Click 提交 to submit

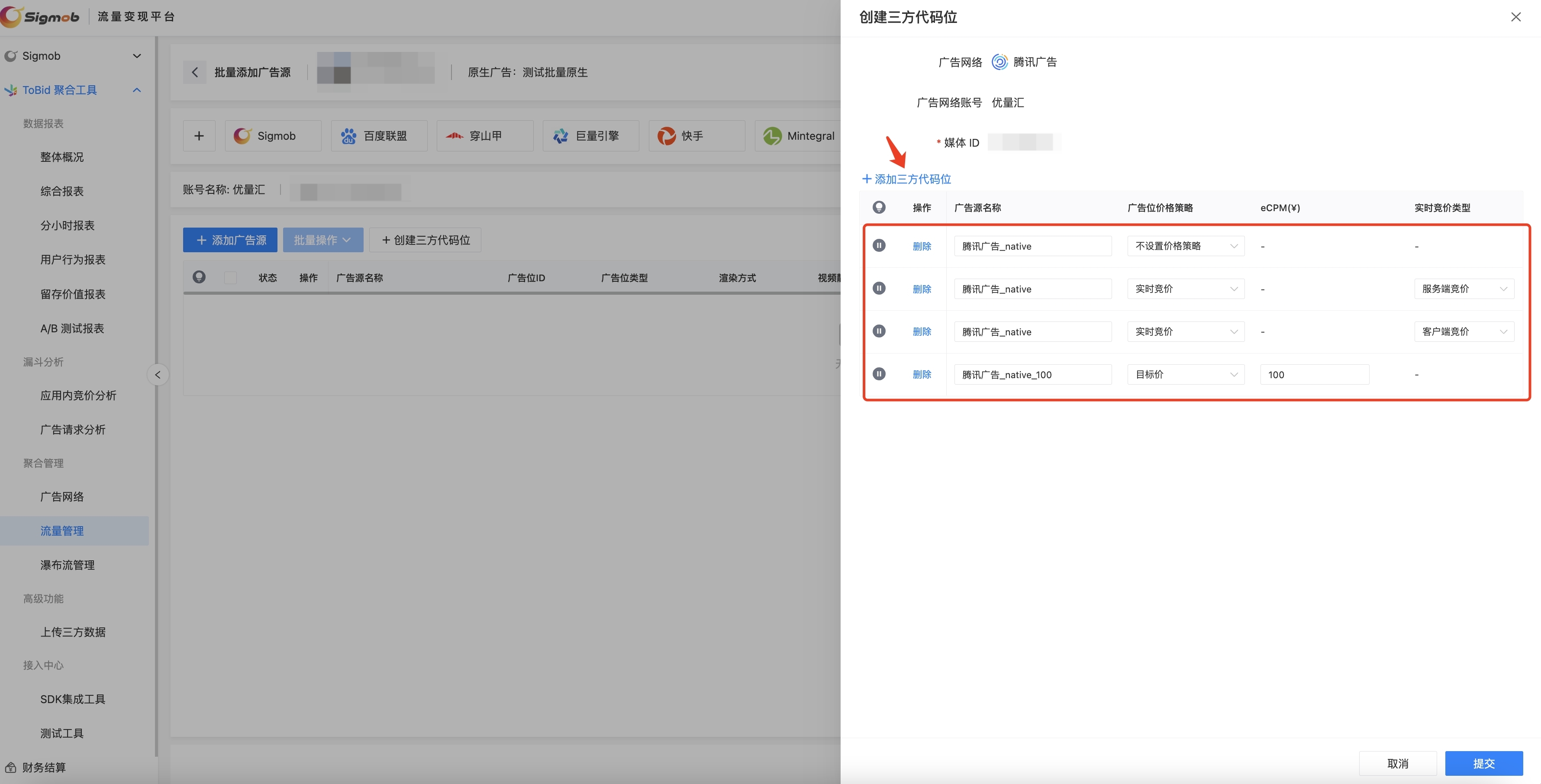tap(1483, 763)
